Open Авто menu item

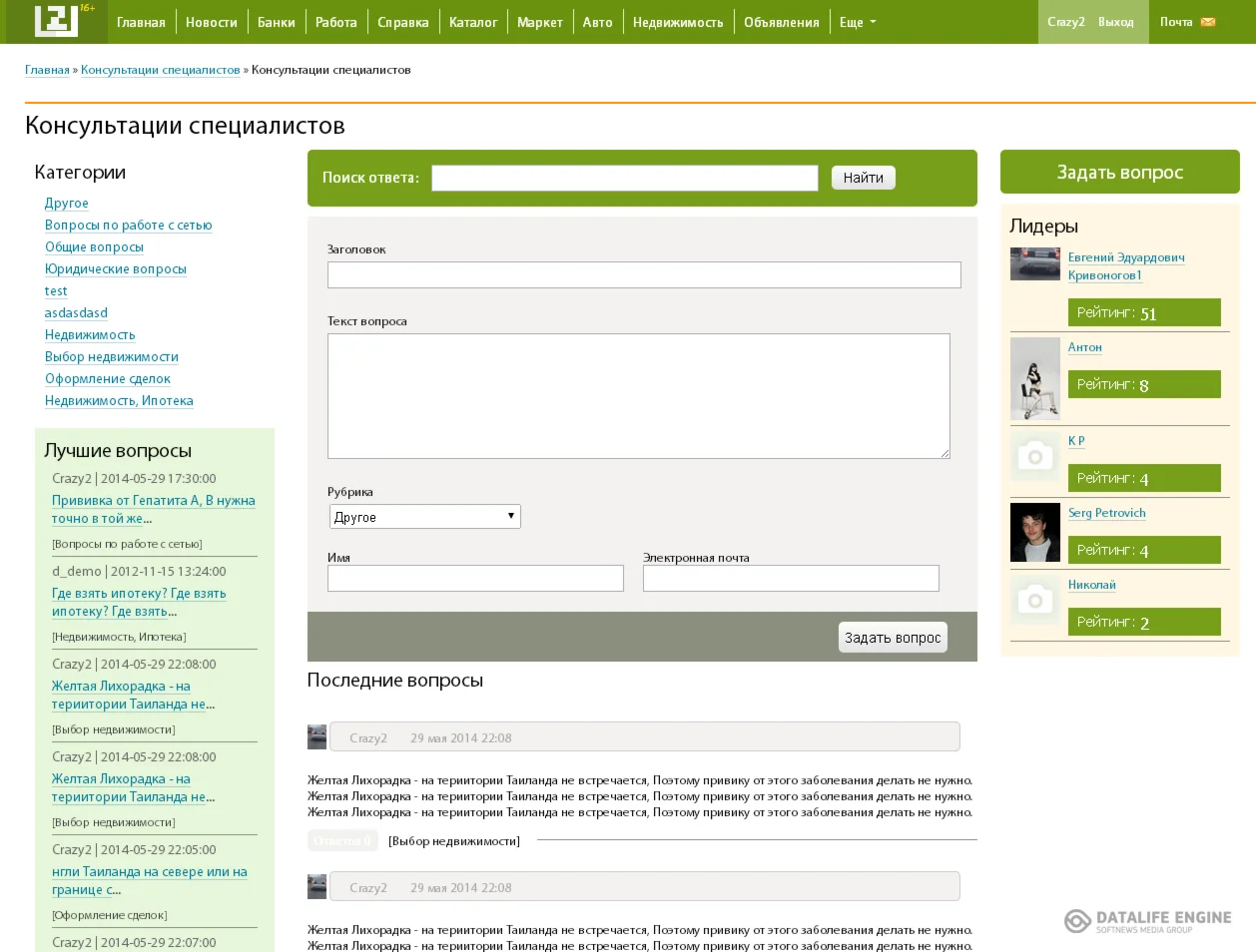598,22
